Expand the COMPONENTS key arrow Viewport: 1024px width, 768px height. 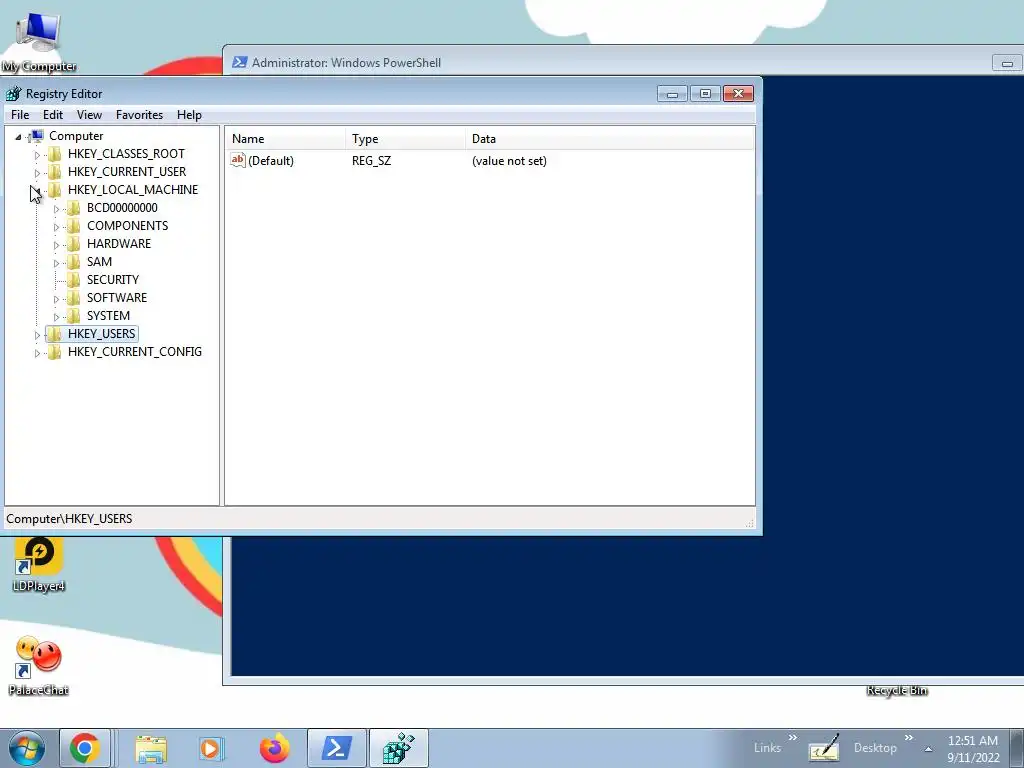pyautogui.click(x=56, y=227)
